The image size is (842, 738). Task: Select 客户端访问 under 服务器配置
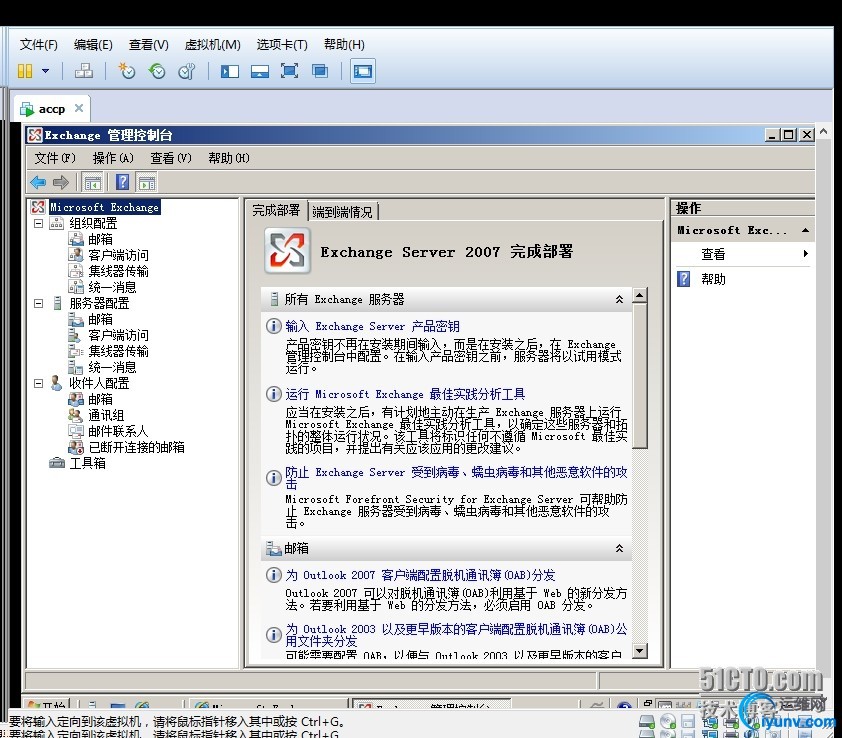[118, 335]
